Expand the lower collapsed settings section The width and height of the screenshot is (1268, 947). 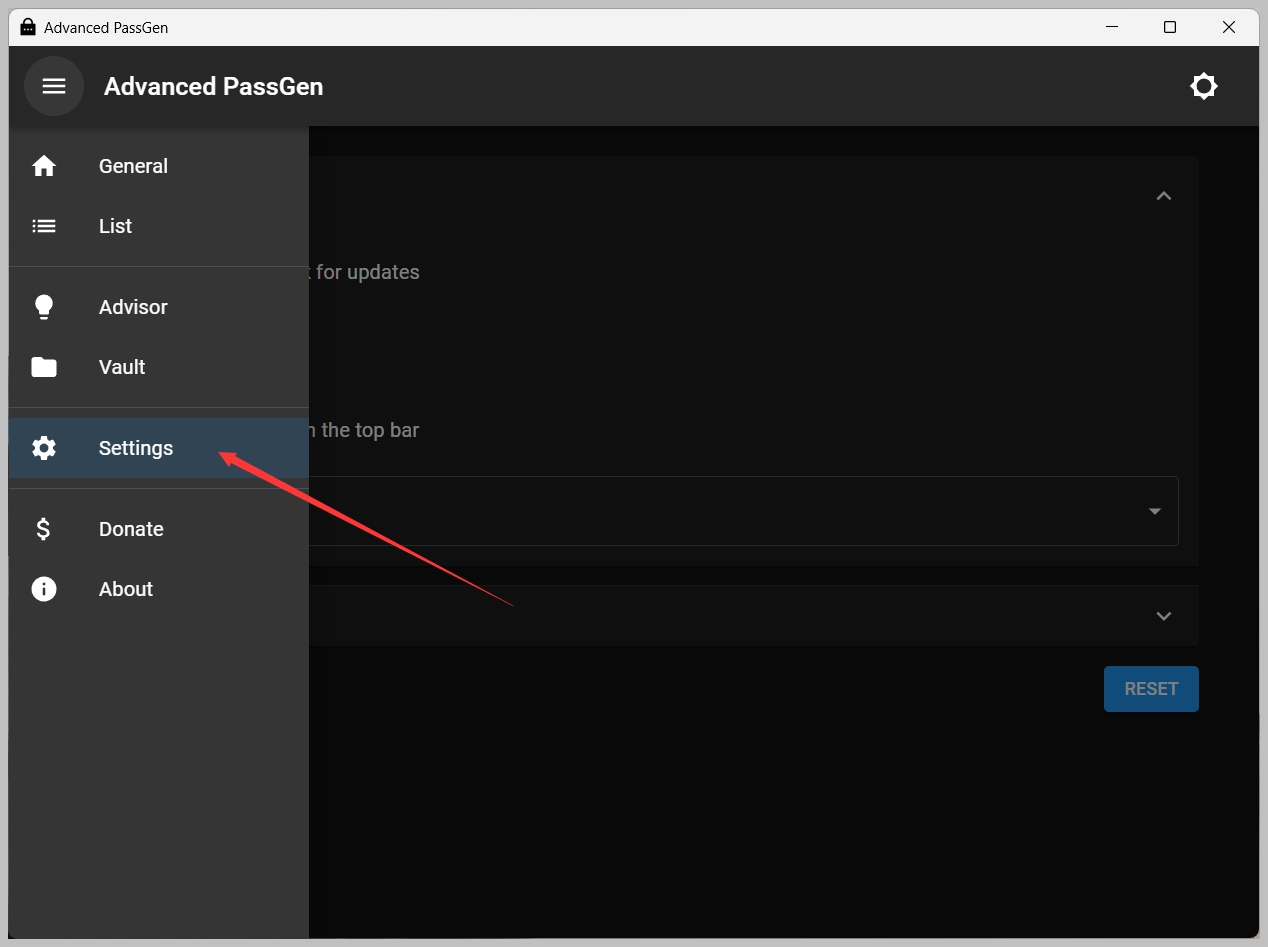(1163, 616)
